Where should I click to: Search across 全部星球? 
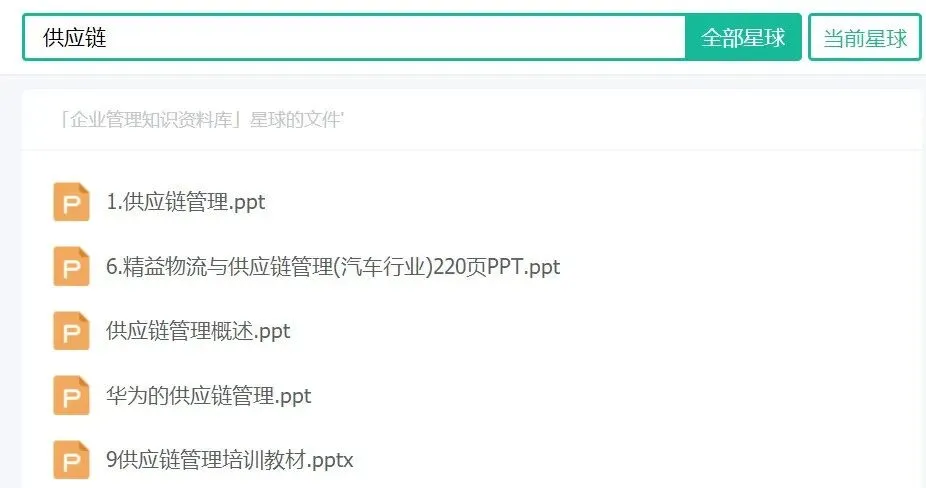coord(743,38)
